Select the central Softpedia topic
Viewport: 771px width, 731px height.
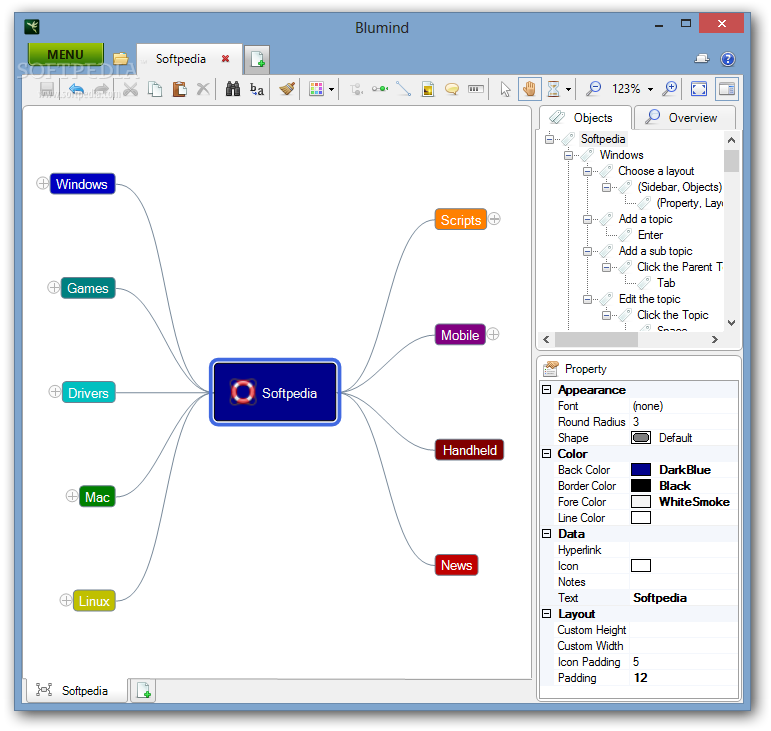pos(275,392)
